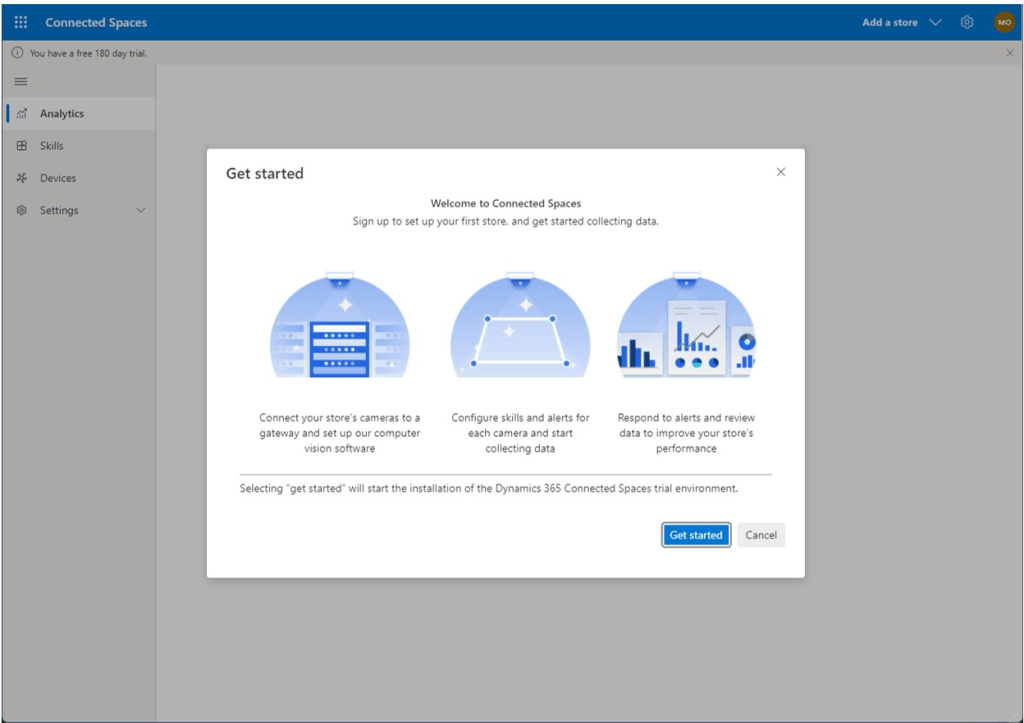This screenshot has width=1024, height=723.
Task: Close the Get started dialog
Action: 781,172
